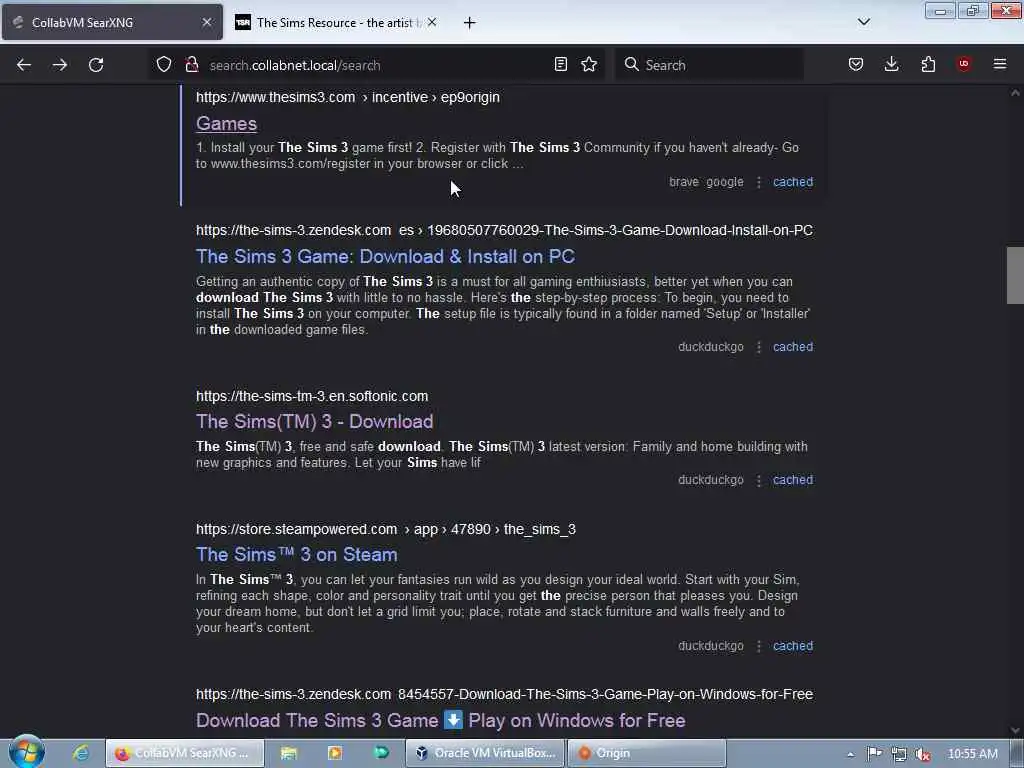Open Windows Explorer from the taskbar
Image resolution: width=1024 pixels, height=768 pixels.
point(289,753)
